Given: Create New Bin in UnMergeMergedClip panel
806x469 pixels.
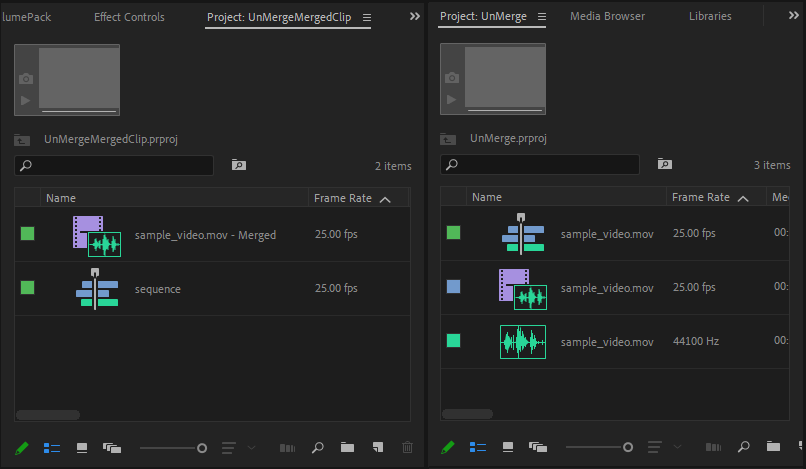Looking at the screenshot, I should [x=347, y=447].
